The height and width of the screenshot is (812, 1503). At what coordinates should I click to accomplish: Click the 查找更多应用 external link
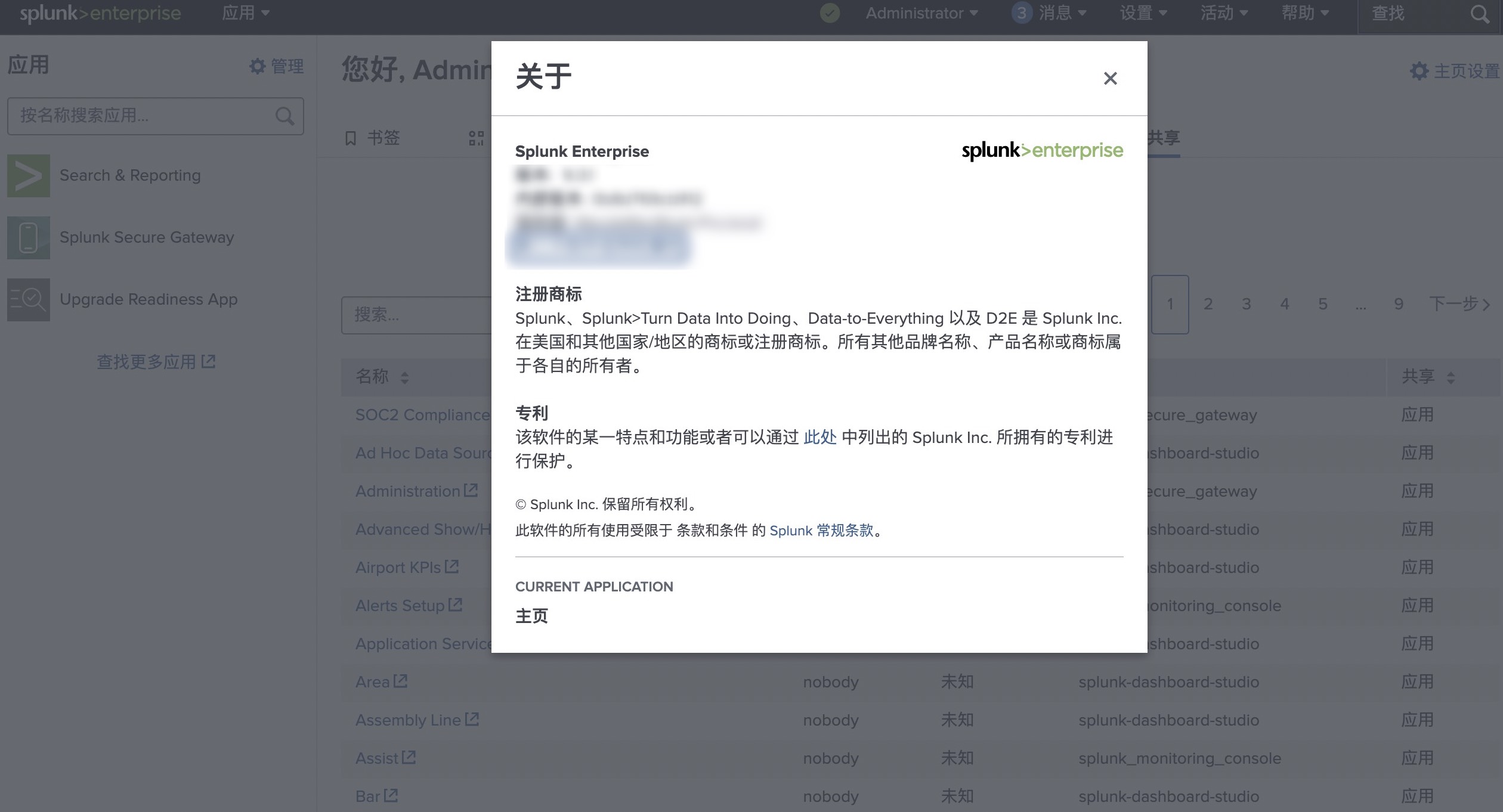[x=155, y=362]
